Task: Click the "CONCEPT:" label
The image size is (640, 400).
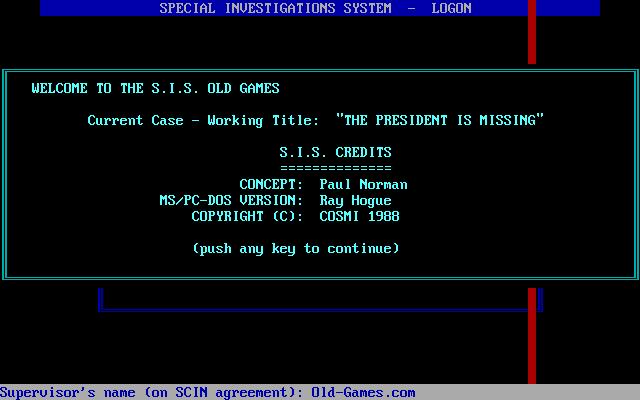Action: click(271, 184)
